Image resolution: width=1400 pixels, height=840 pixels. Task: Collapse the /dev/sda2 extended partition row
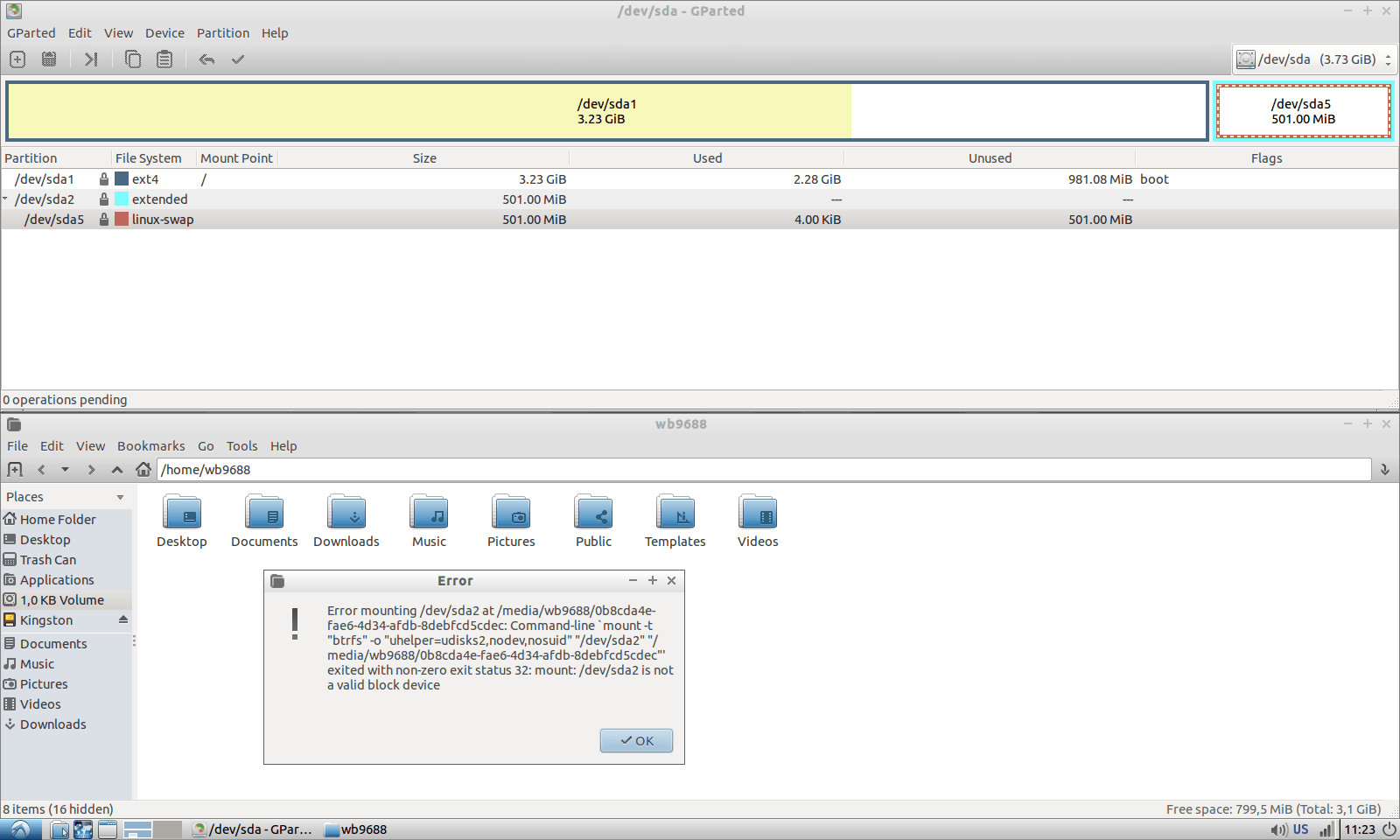5,199
